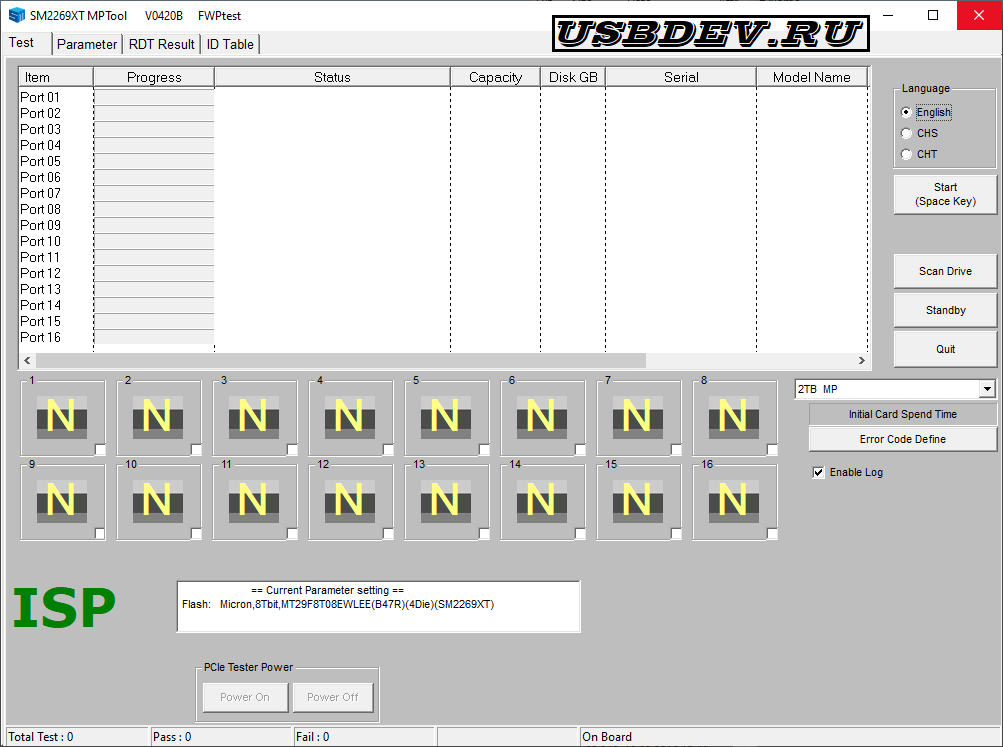Click the port 14 N status icon
The width and height of the screenshot is (1003, 747).
tap(541, 501)
